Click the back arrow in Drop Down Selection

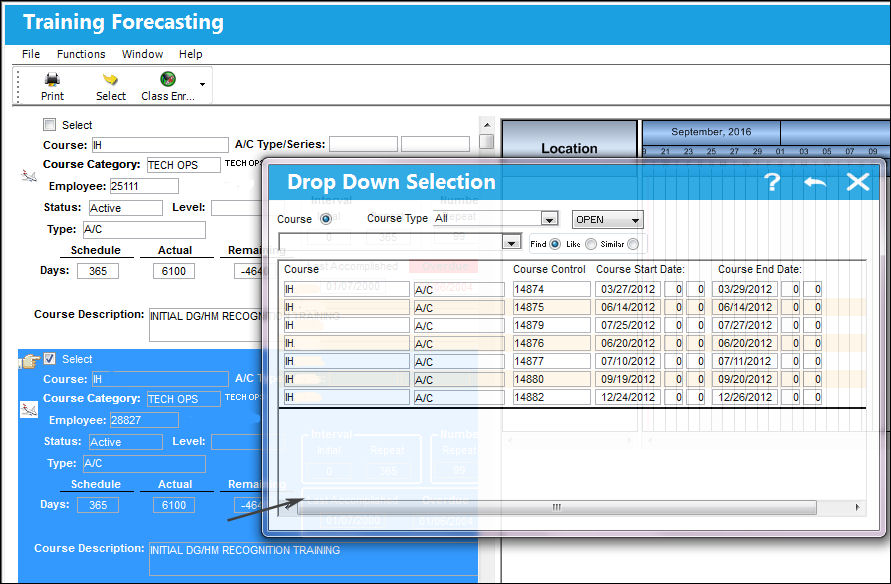815,182
